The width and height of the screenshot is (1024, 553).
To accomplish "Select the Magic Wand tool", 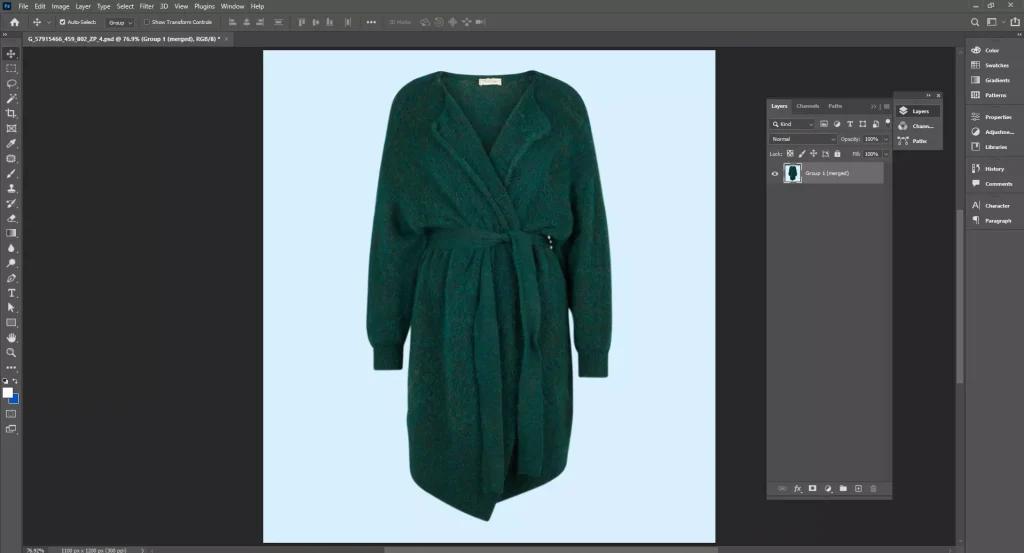I will click(x=11, y=99).
